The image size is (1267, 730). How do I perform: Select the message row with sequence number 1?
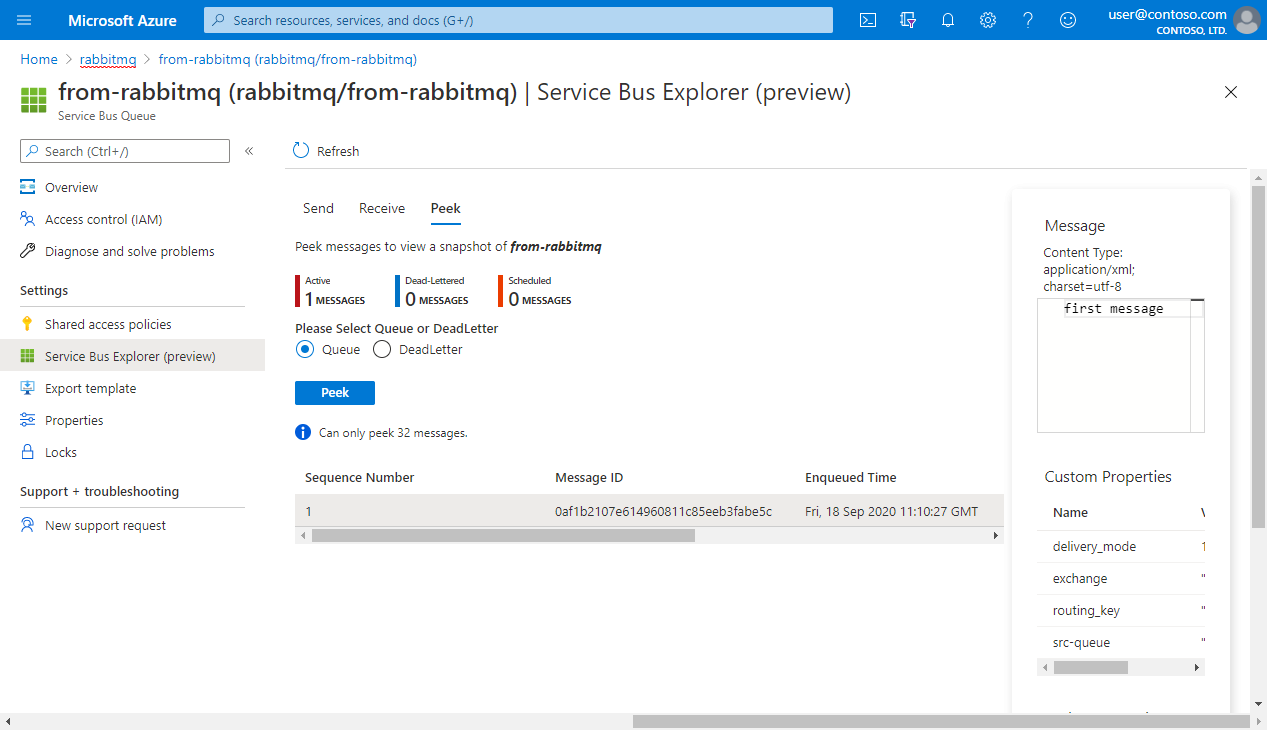[649, 511]
